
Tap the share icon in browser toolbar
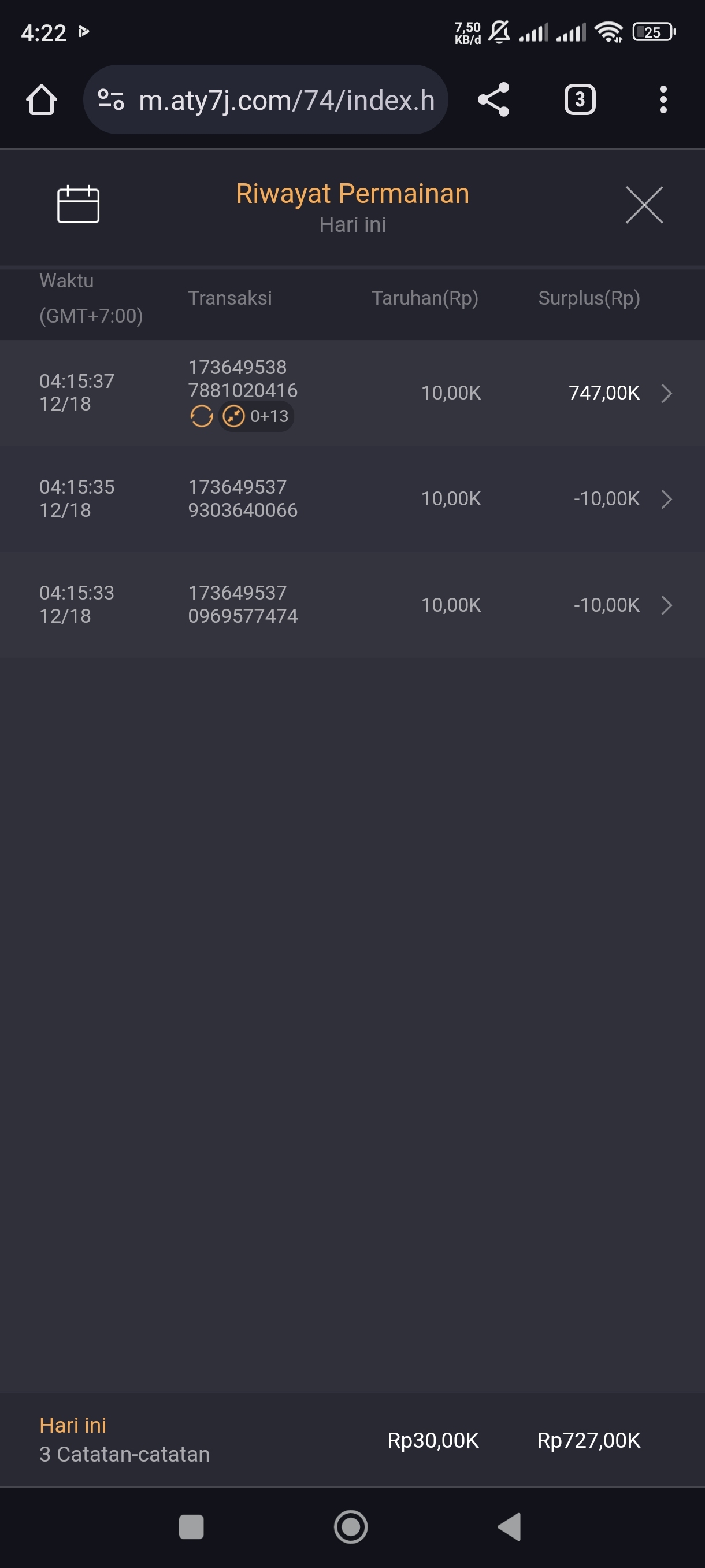[493, 100]
